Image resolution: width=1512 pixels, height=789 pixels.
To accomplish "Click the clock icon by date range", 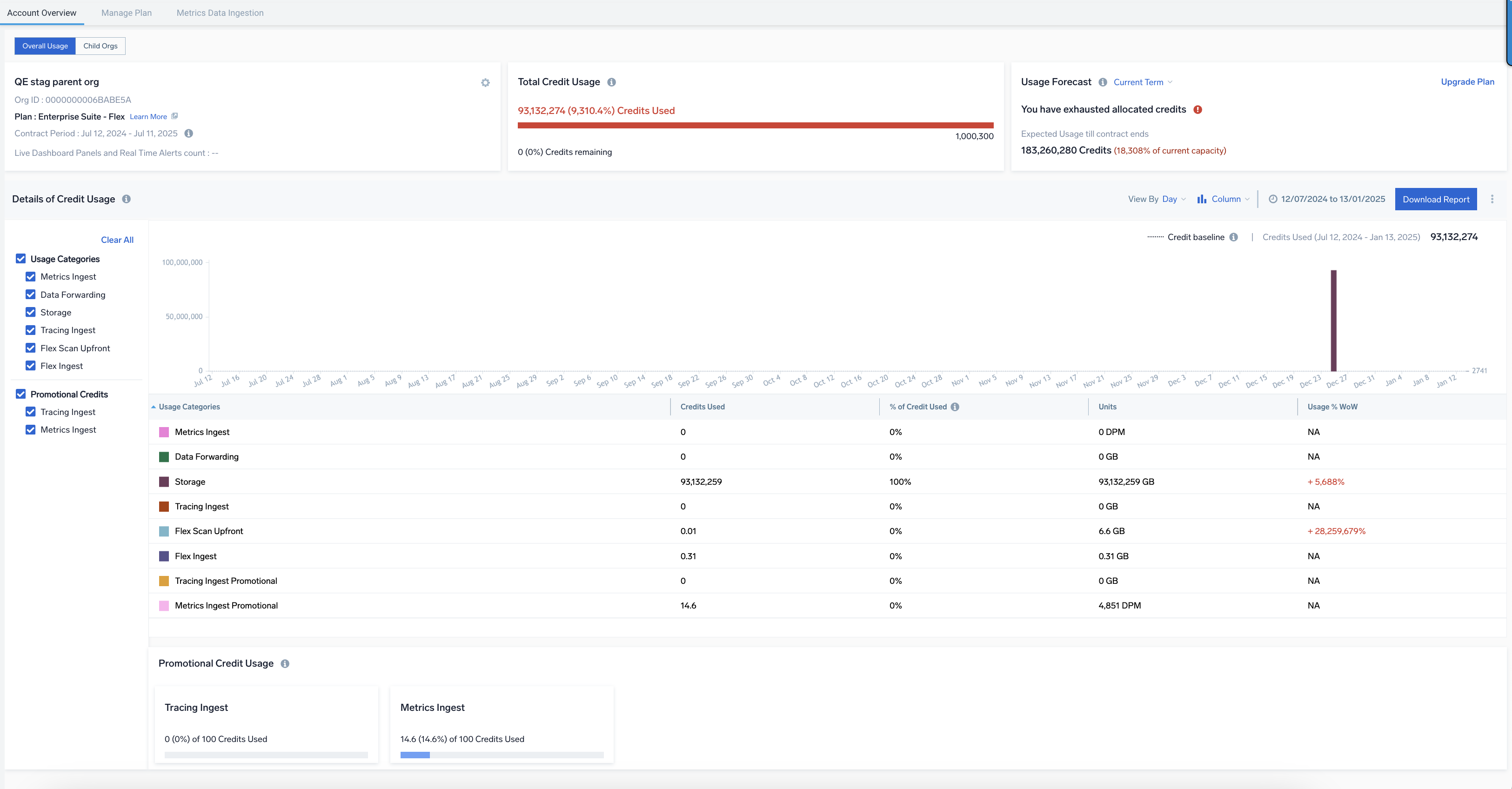I will pyautogui.click(x=1273, y=199).
